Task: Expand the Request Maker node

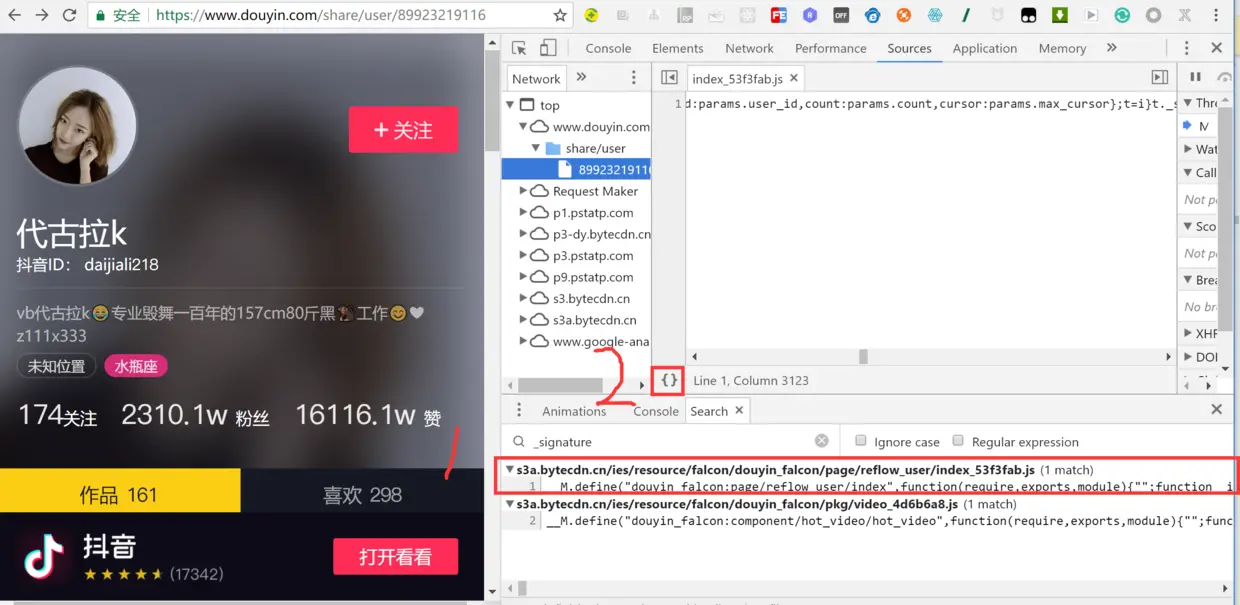Action: [x=523, y=191]
